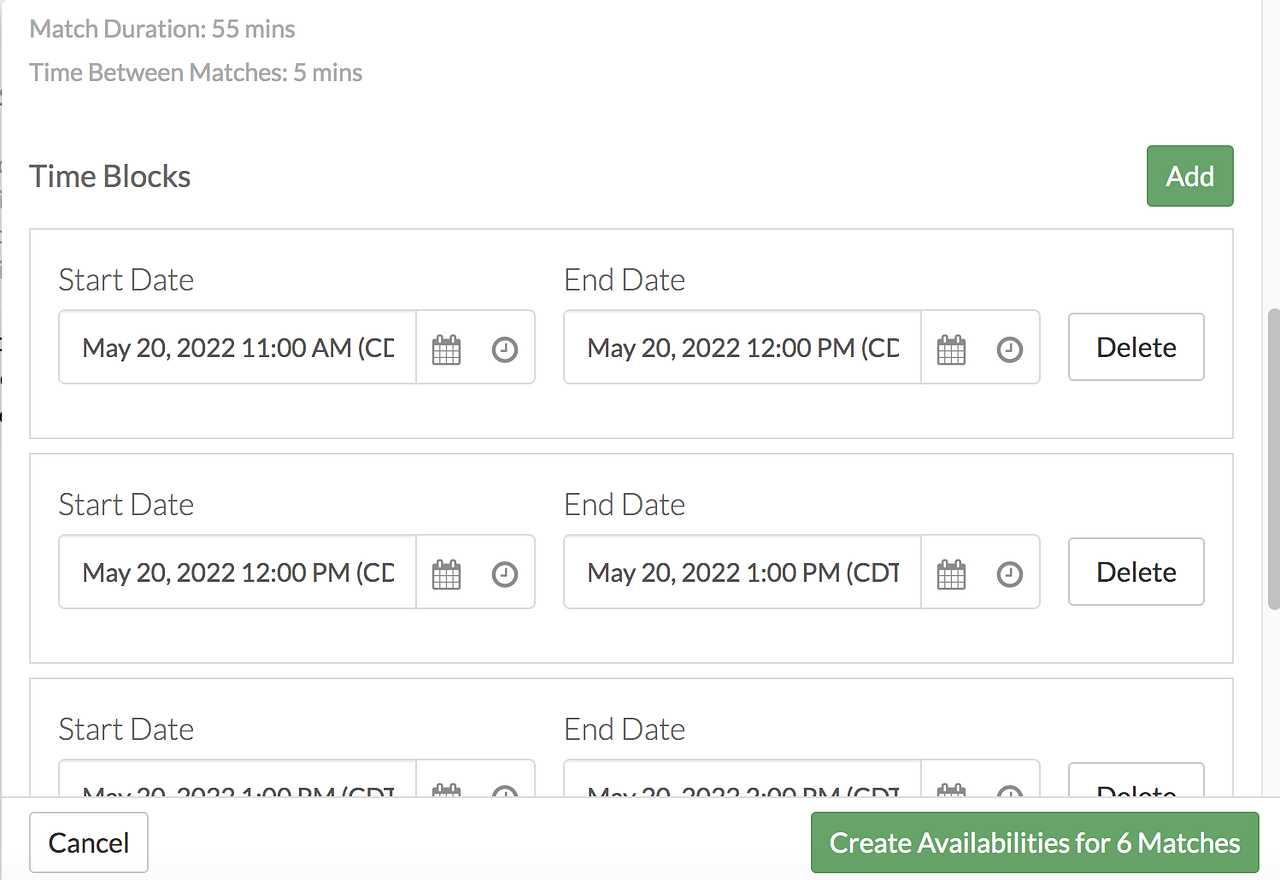Edit first block's 12:00 PM end date field
This screenshot has height=880, width=1280.
click(742, 348)
